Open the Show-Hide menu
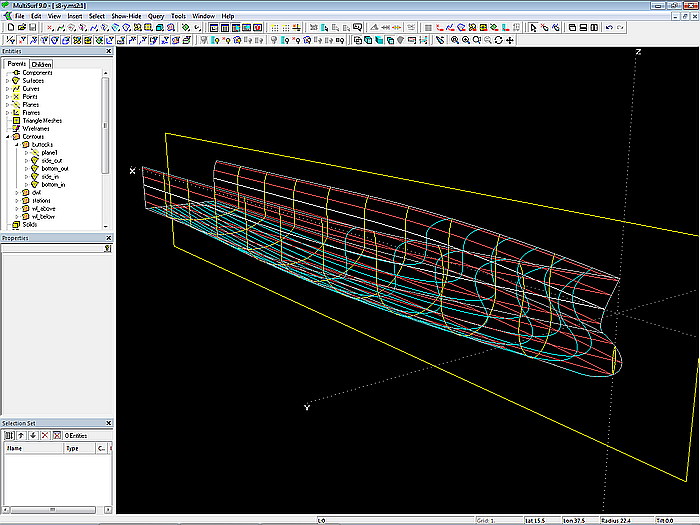The height and width of the screenshot is (525, 700). (126, 16)
